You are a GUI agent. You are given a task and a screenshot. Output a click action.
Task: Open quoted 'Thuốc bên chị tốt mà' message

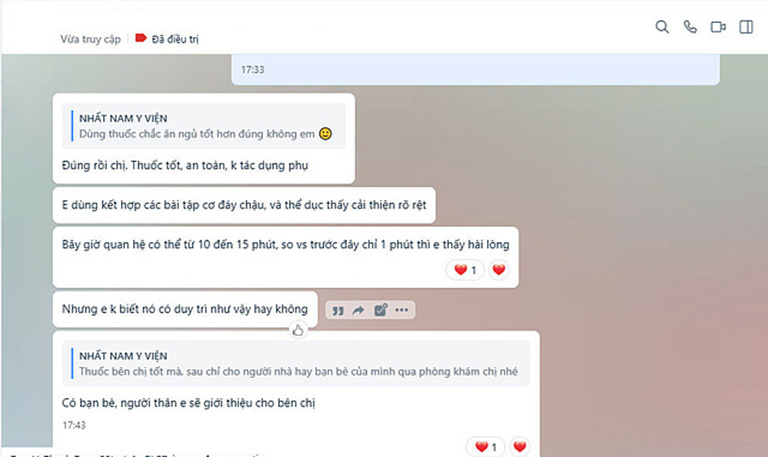click(296, 363)
